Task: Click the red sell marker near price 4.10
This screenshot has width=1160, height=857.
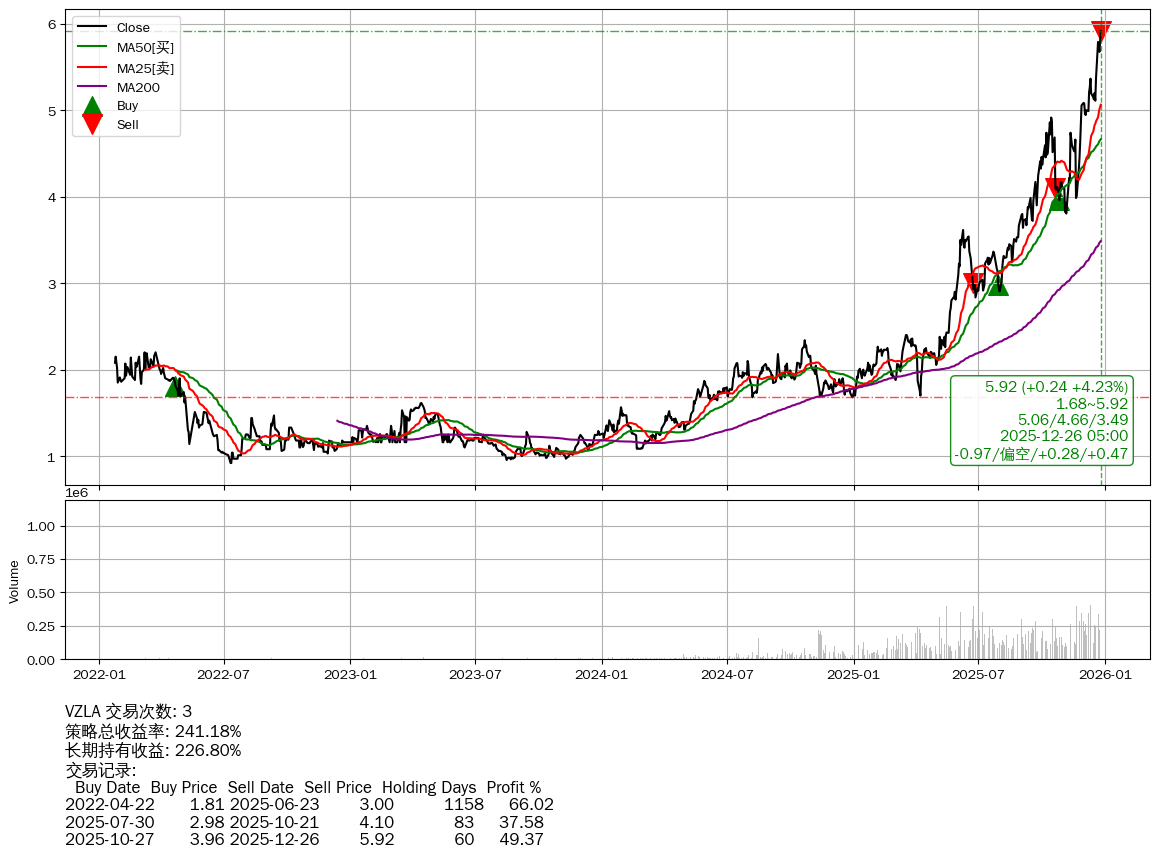Action: (x=1055, y=187)
